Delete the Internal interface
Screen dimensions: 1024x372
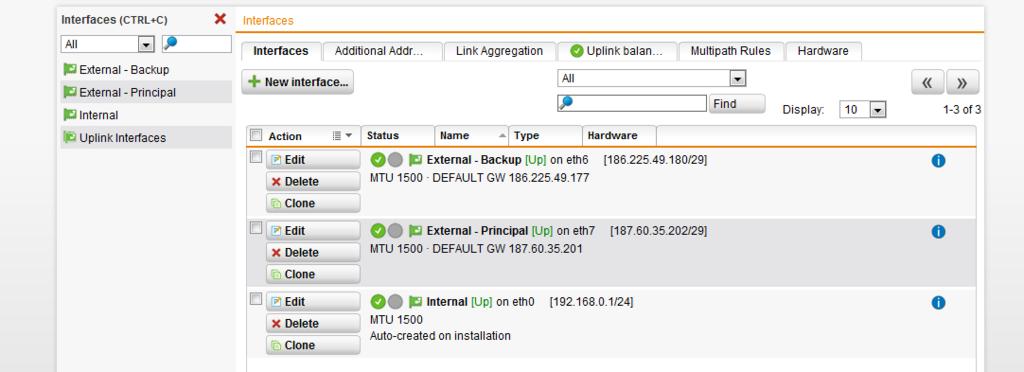coord(313,324)
